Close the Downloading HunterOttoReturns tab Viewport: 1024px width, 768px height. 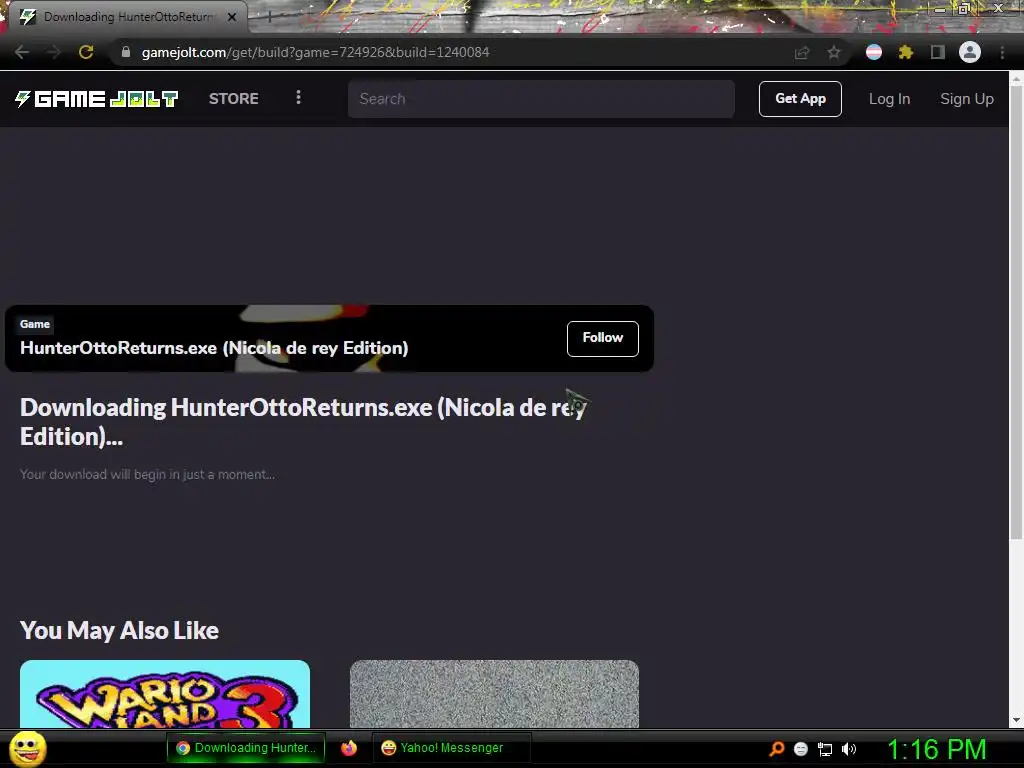tap(232, 17)
